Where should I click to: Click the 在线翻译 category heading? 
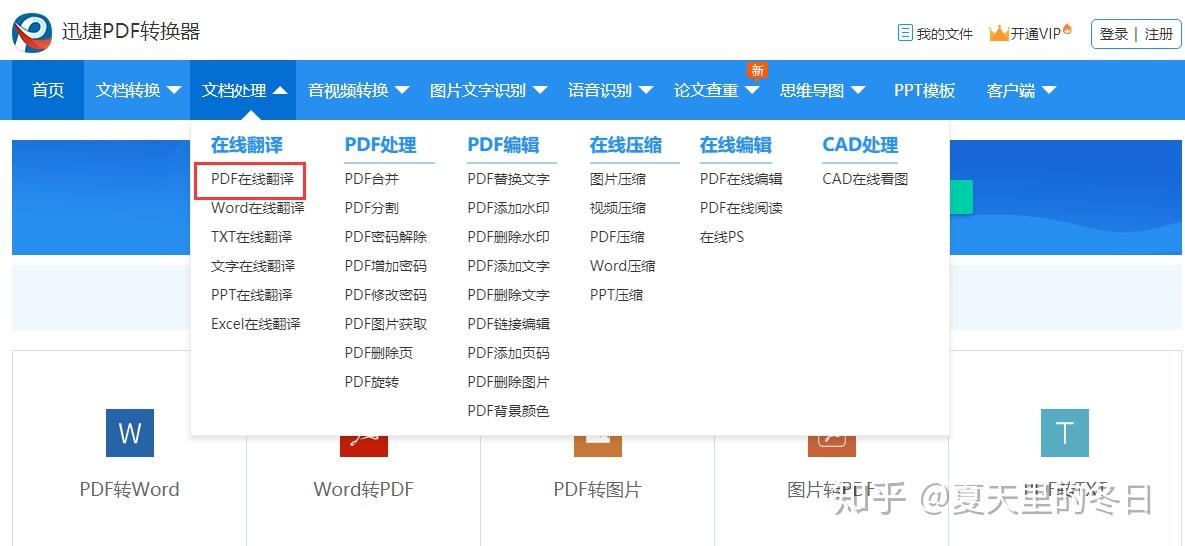pyautogui.click(x=246, y=144)
